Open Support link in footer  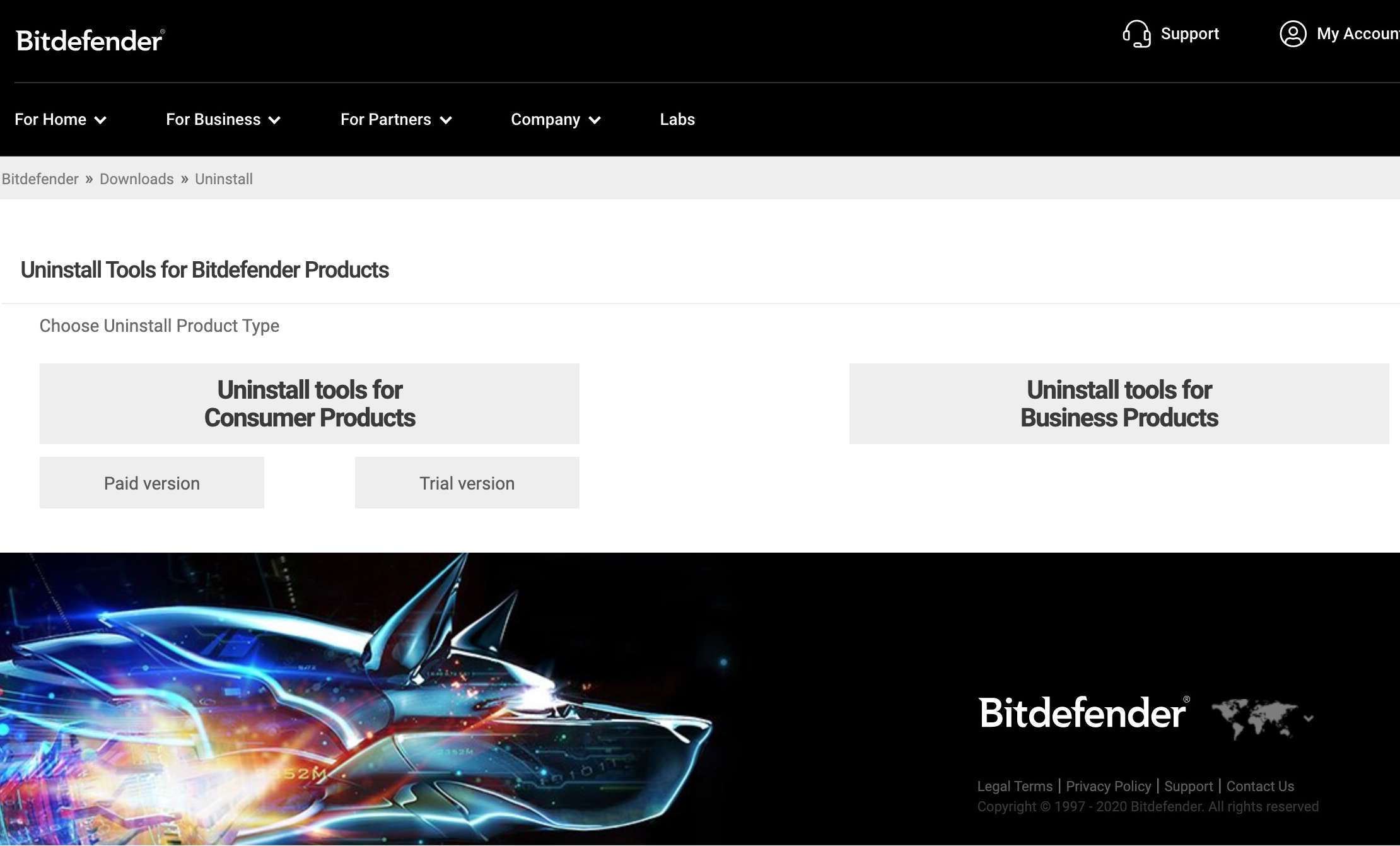[x=1189, y=787]
